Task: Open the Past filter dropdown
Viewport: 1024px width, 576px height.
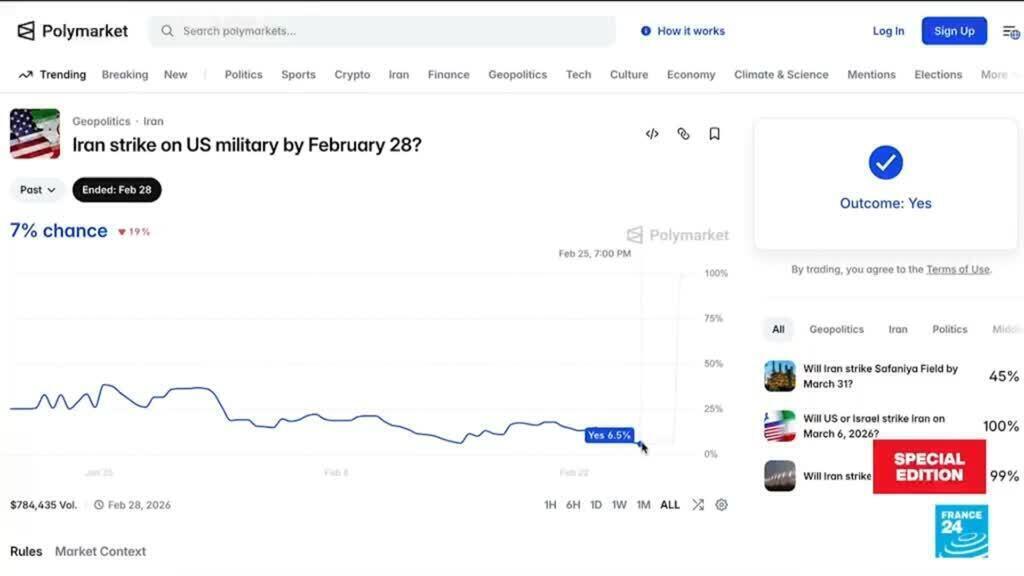Action: 36,189
